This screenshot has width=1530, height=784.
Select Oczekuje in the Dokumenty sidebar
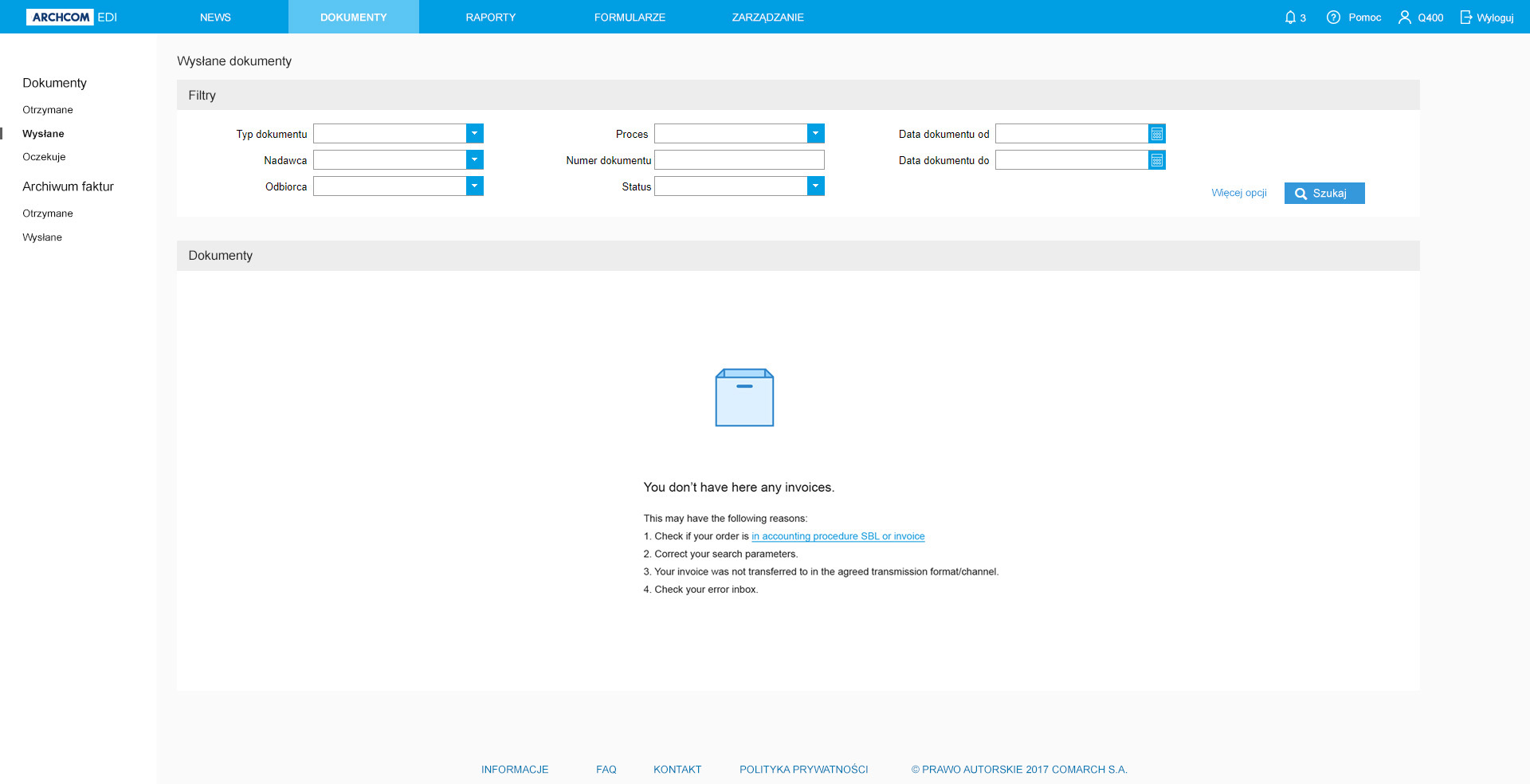click(x=44, y=157)
